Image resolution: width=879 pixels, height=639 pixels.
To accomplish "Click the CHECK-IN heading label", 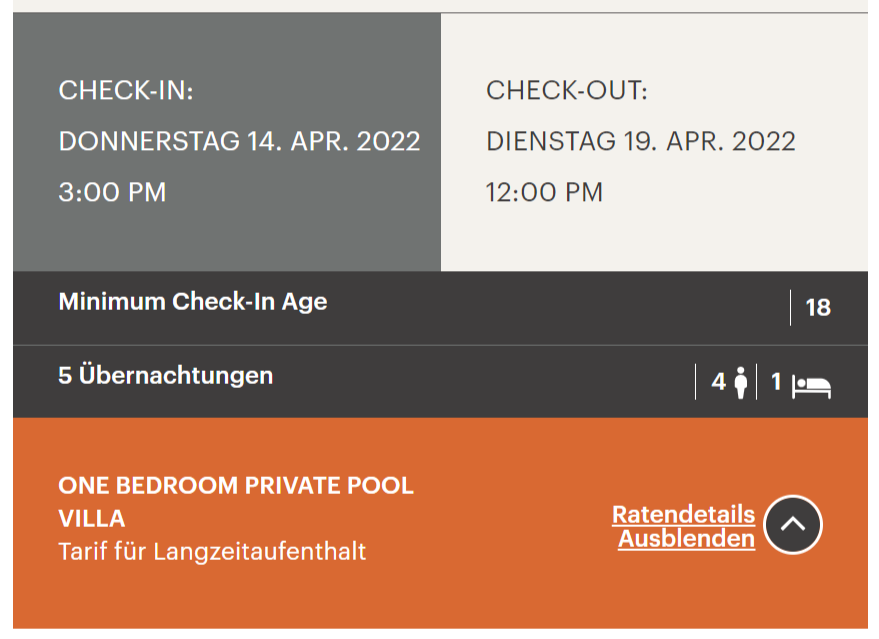I will coord(126,91).
